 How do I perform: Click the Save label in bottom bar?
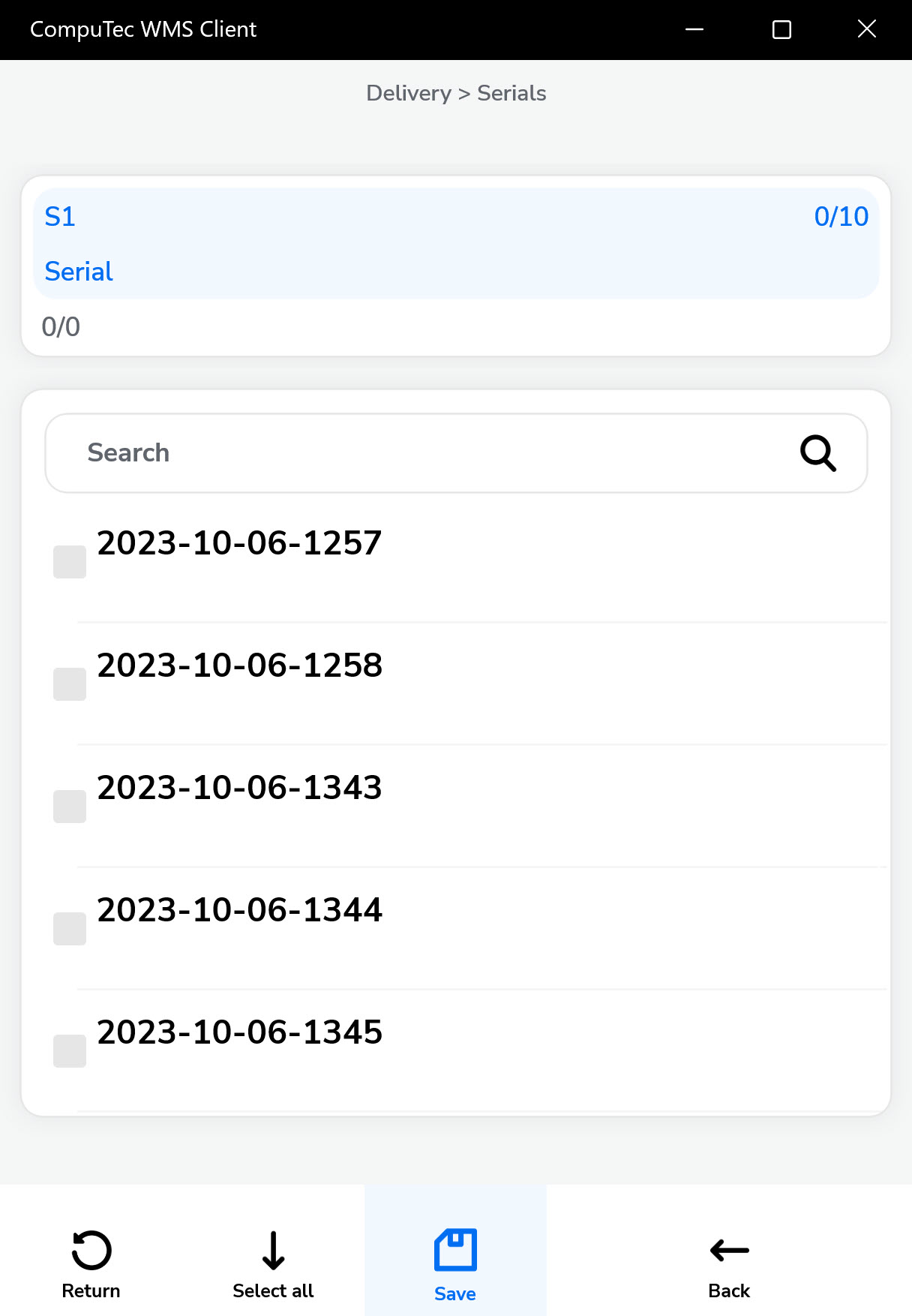coord(455,1293)
